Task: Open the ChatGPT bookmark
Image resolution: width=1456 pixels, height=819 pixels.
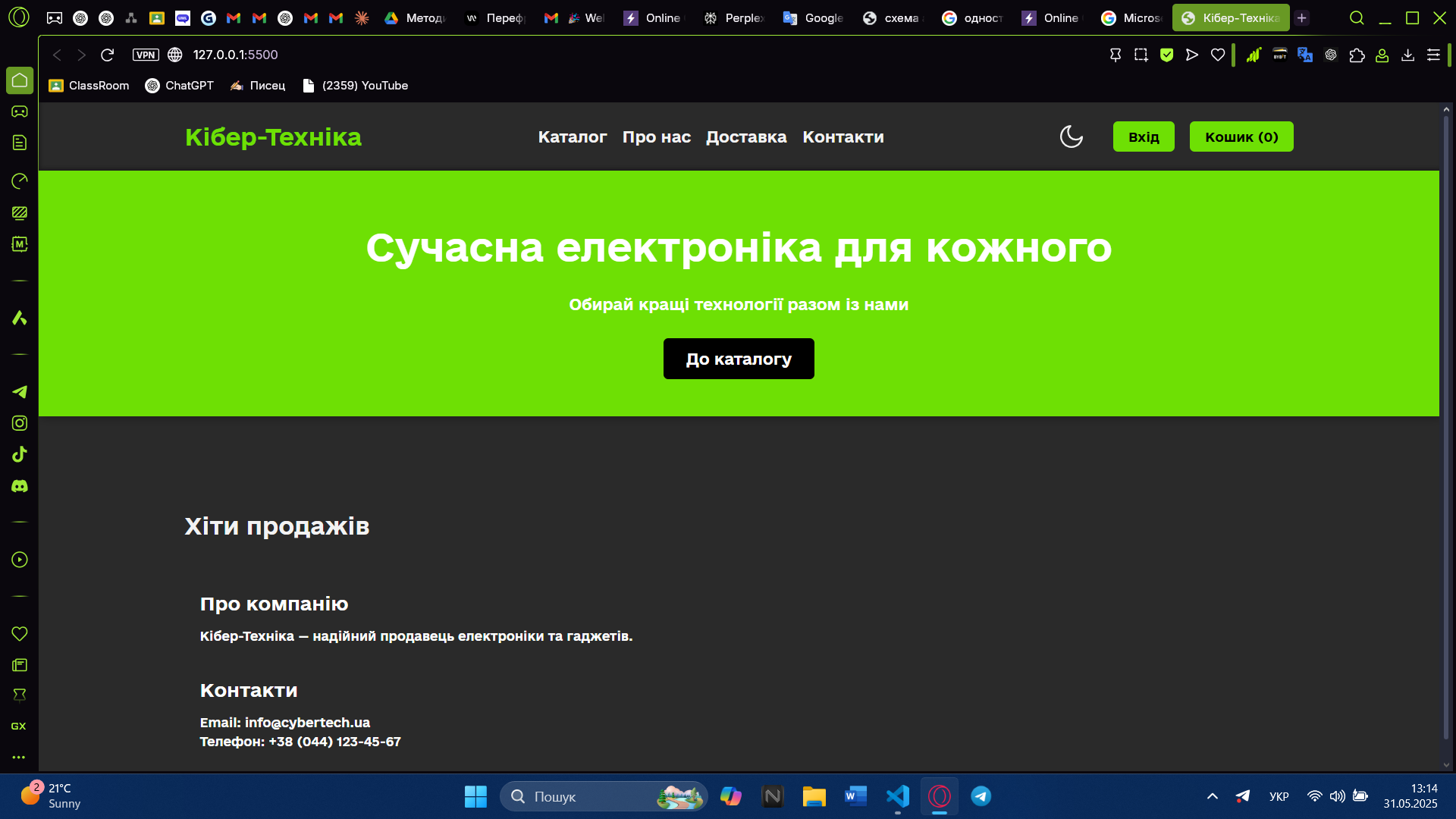Action: click(179, 86)
